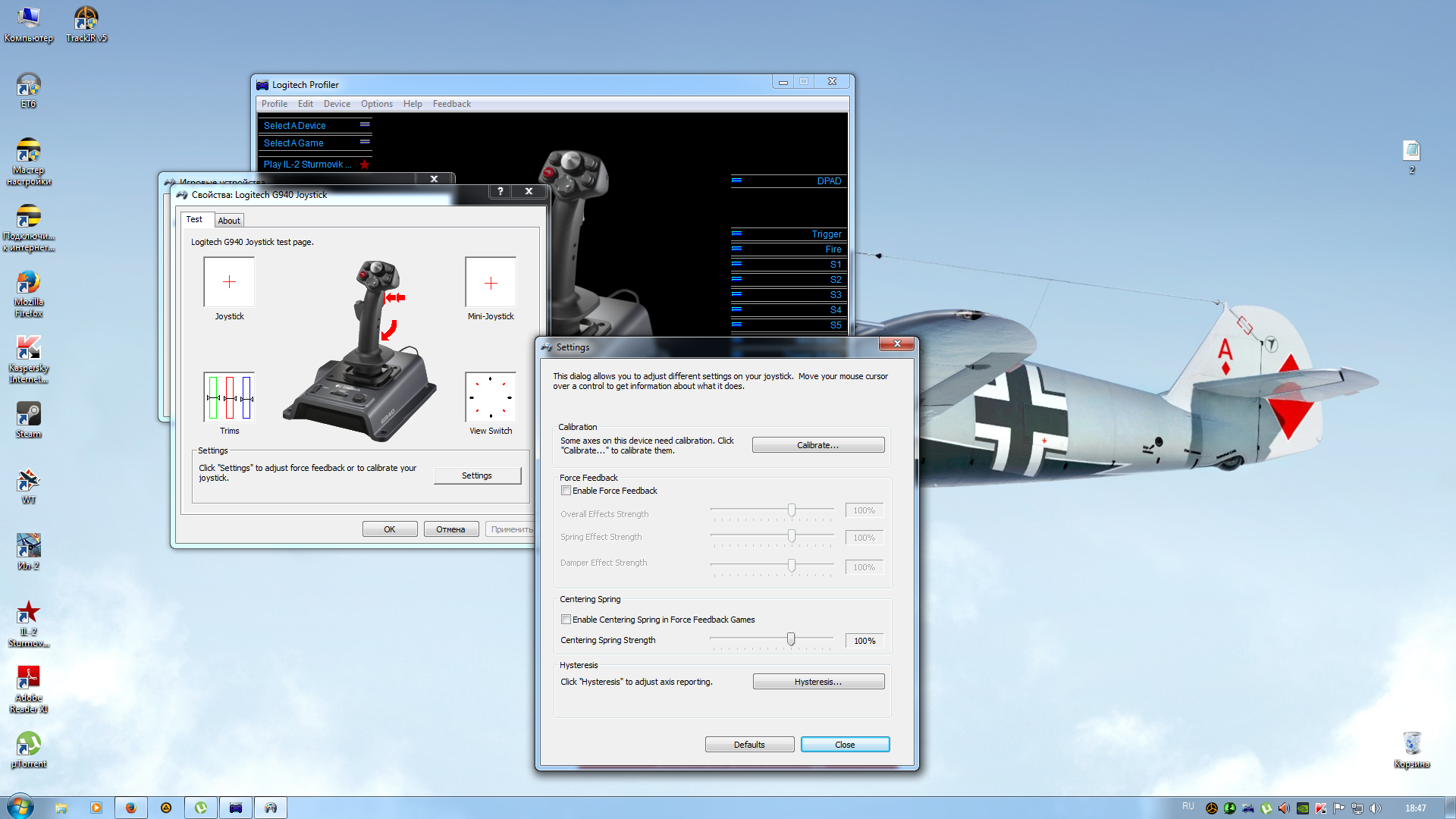Select the Steam desktop shortcut
Screen dimensions: 1456x819
[28, 420]
